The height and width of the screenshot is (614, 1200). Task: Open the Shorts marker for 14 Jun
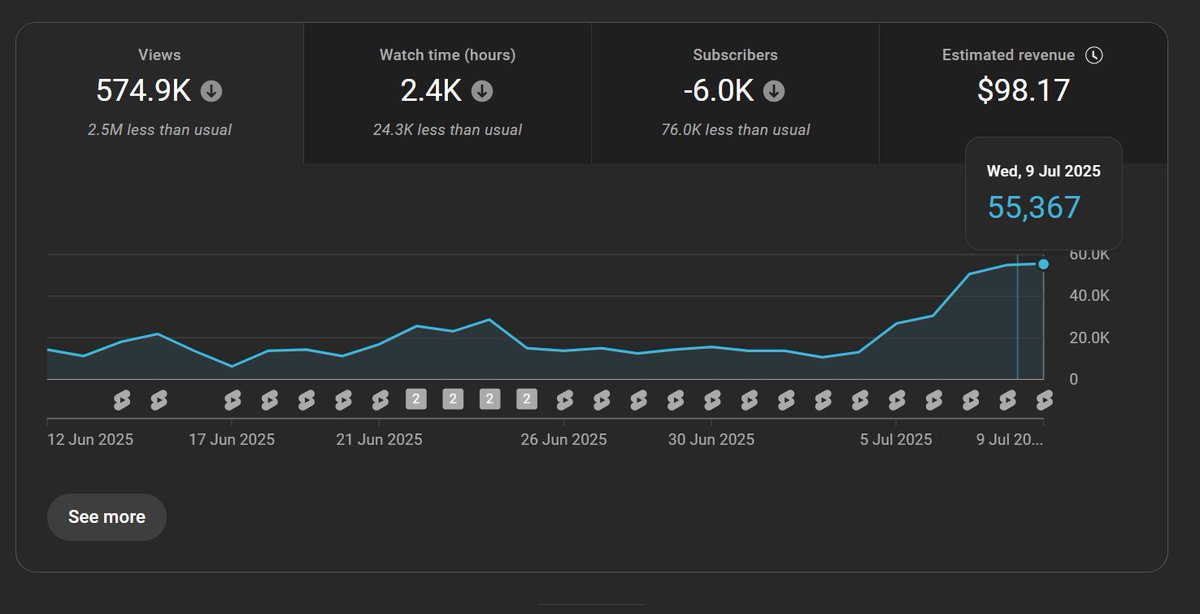122,400
